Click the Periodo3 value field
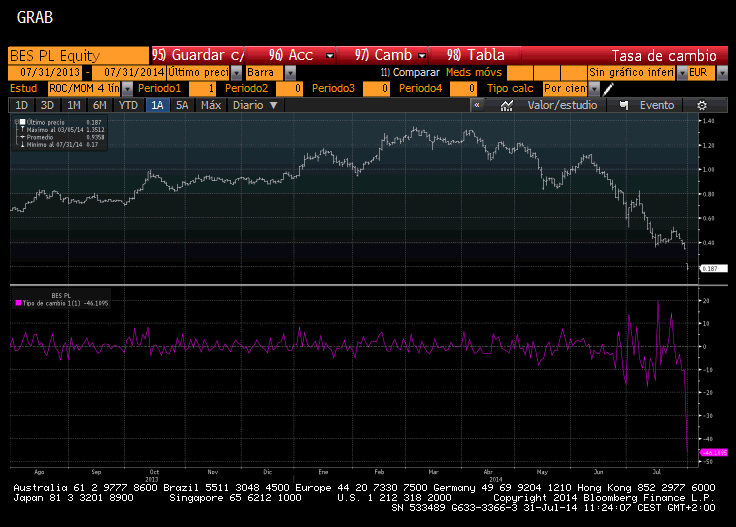This screenshot has width=736, height=527. 376,89
